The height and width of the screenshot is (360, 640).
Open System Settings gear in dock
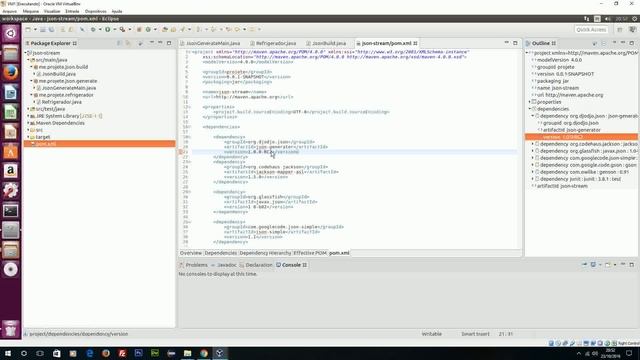[x=11, y=191]
